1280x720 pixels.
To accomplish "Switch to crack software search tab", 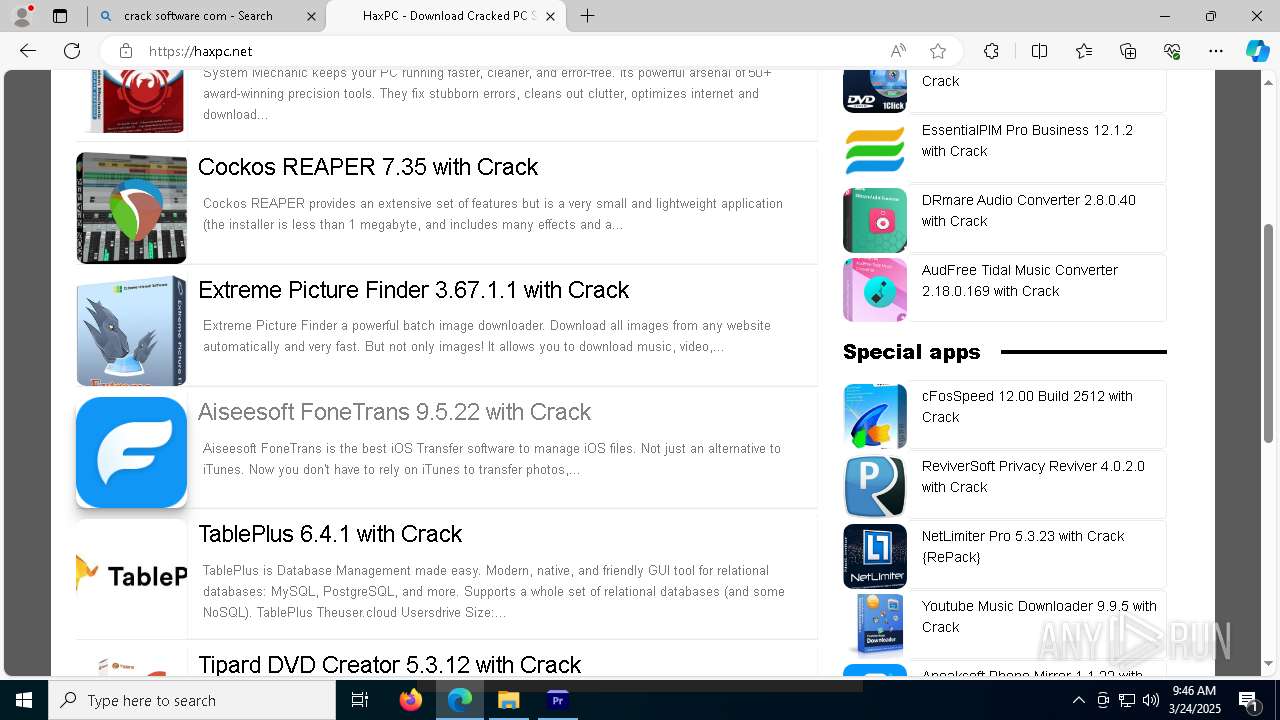I will click(x=207, y=16).
